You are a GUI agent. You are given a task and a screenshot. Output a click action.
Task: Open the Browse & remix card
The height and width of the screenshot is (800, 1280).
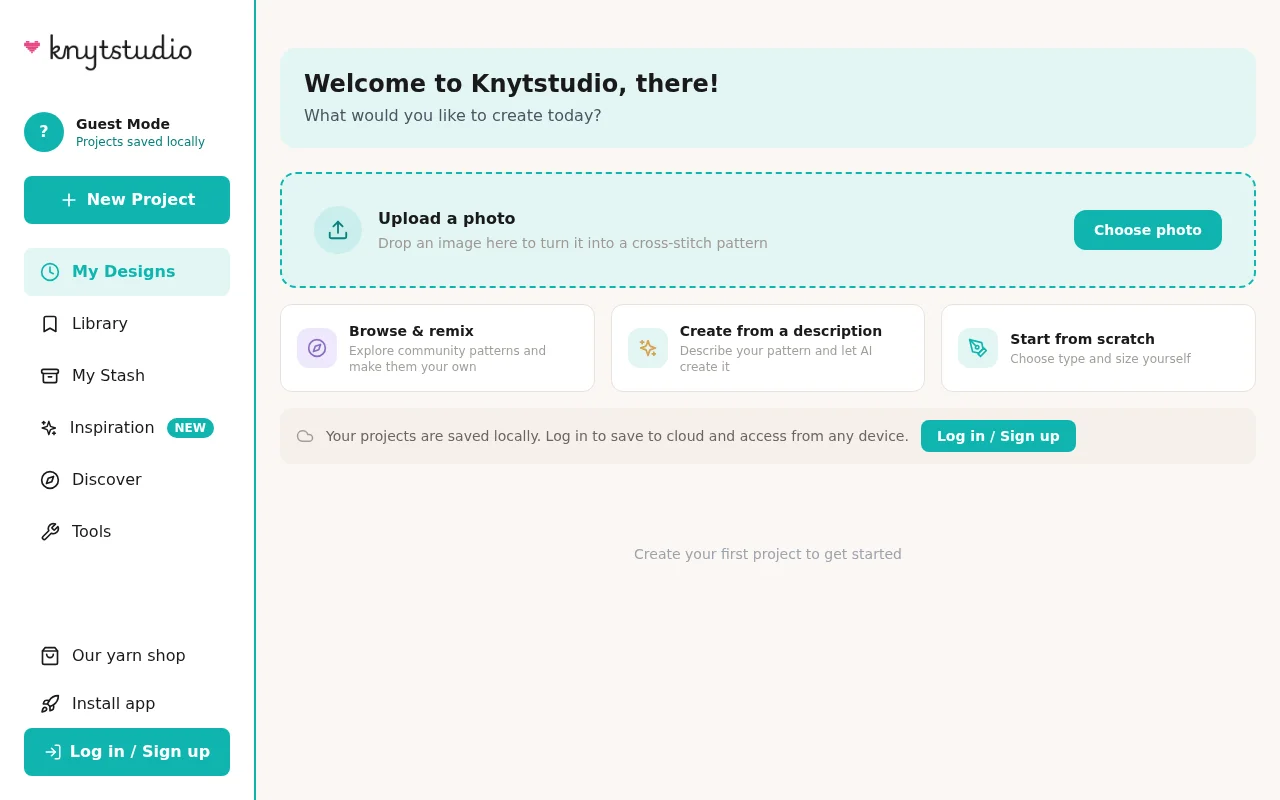tap(437, 348)
